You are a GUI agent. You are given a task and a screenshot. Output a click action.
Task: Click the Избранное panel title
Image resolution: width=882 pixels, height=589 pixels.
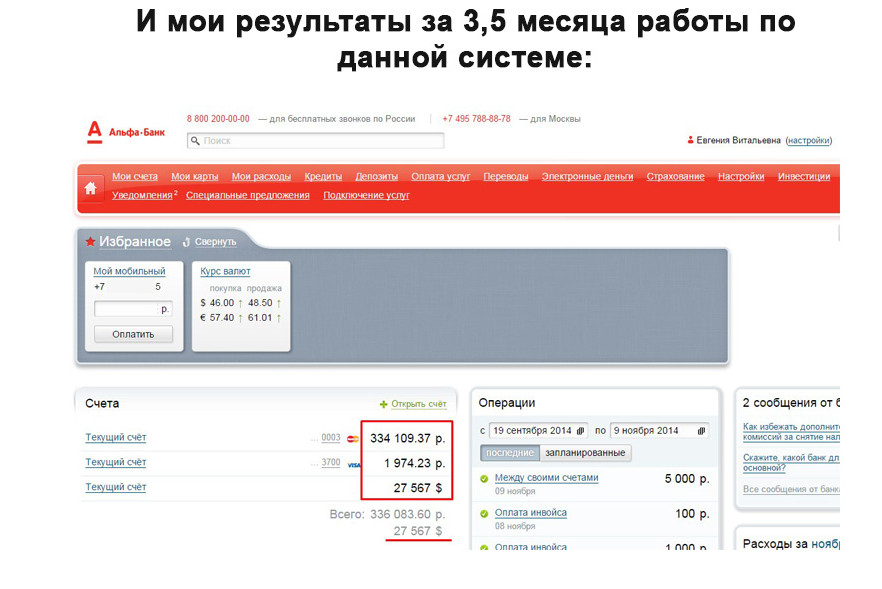(135, 241)
